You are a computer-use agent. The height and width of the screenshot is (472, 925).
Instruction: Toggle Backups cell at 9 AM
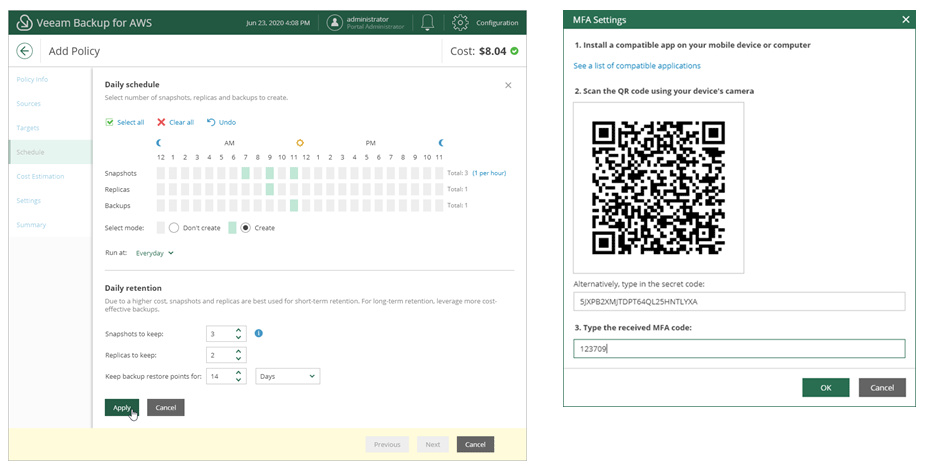[270, 205]
